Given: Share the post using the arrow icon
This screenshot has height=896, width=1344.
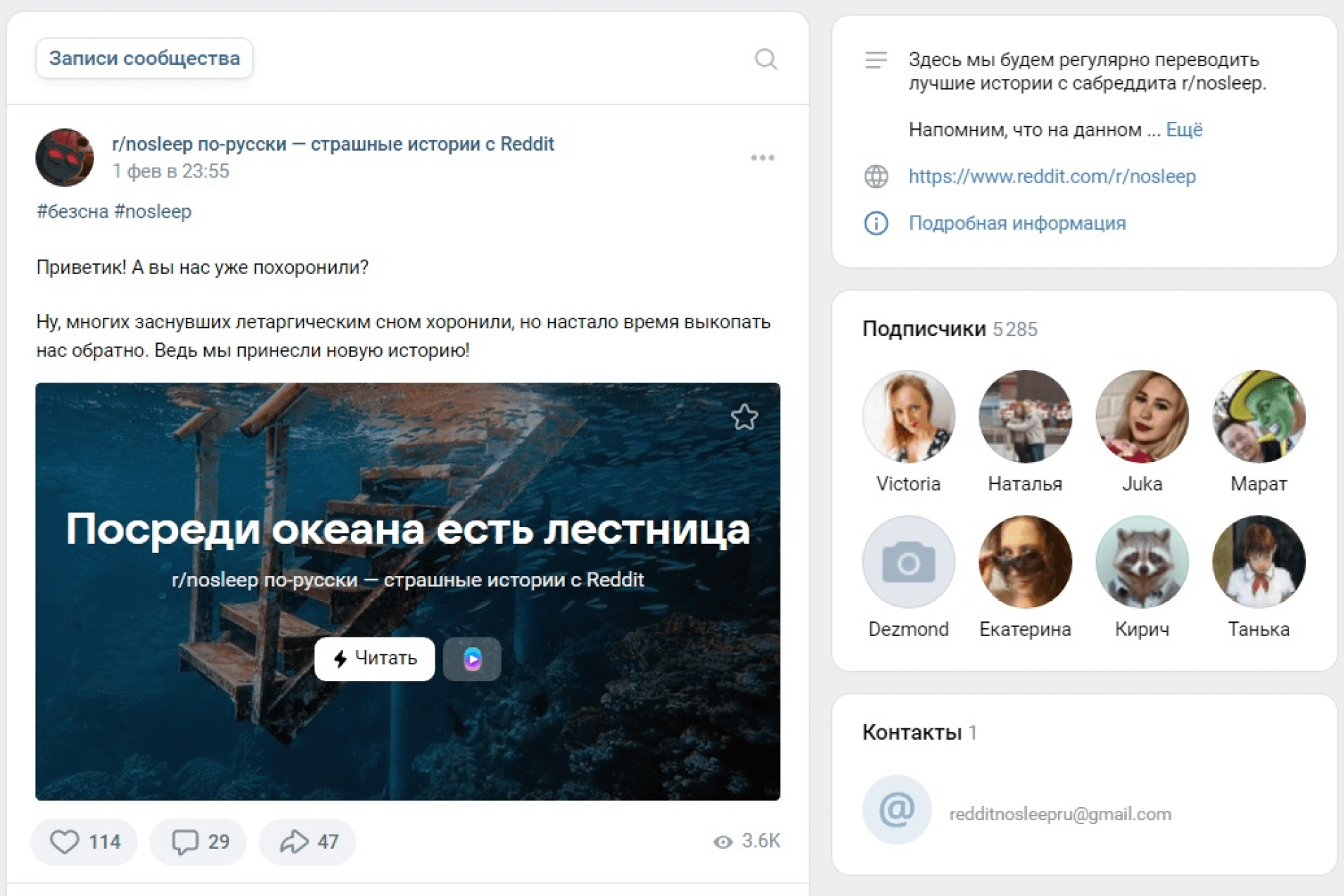Looking at the screenshot, I should pos(294,842).
